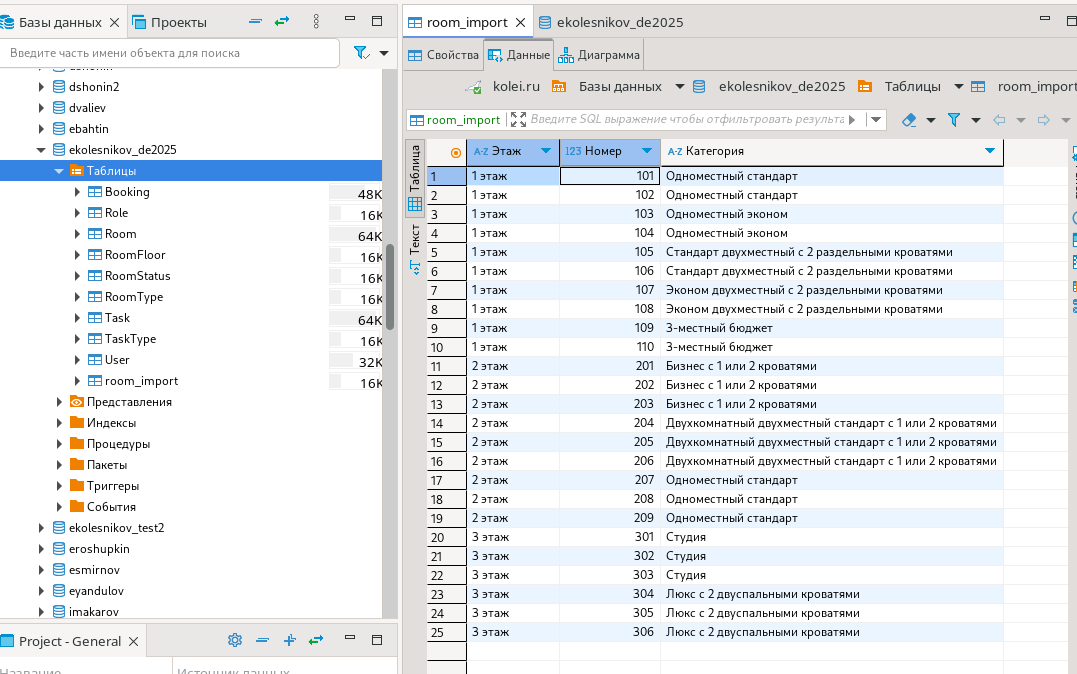Viewport: 1077px width, 674px height.
Task: Click the funnel filter icon in data toolbar
Action: [x=954, y=120]
